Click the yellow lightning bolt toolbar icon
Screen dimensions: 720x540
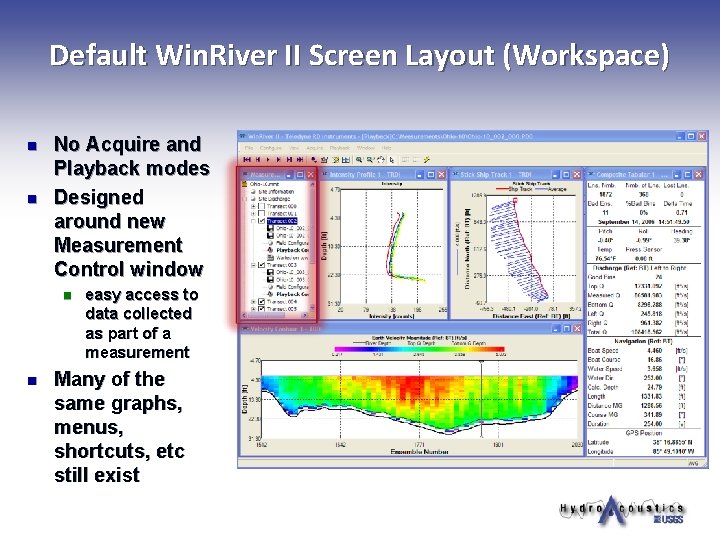pos(427,159)
